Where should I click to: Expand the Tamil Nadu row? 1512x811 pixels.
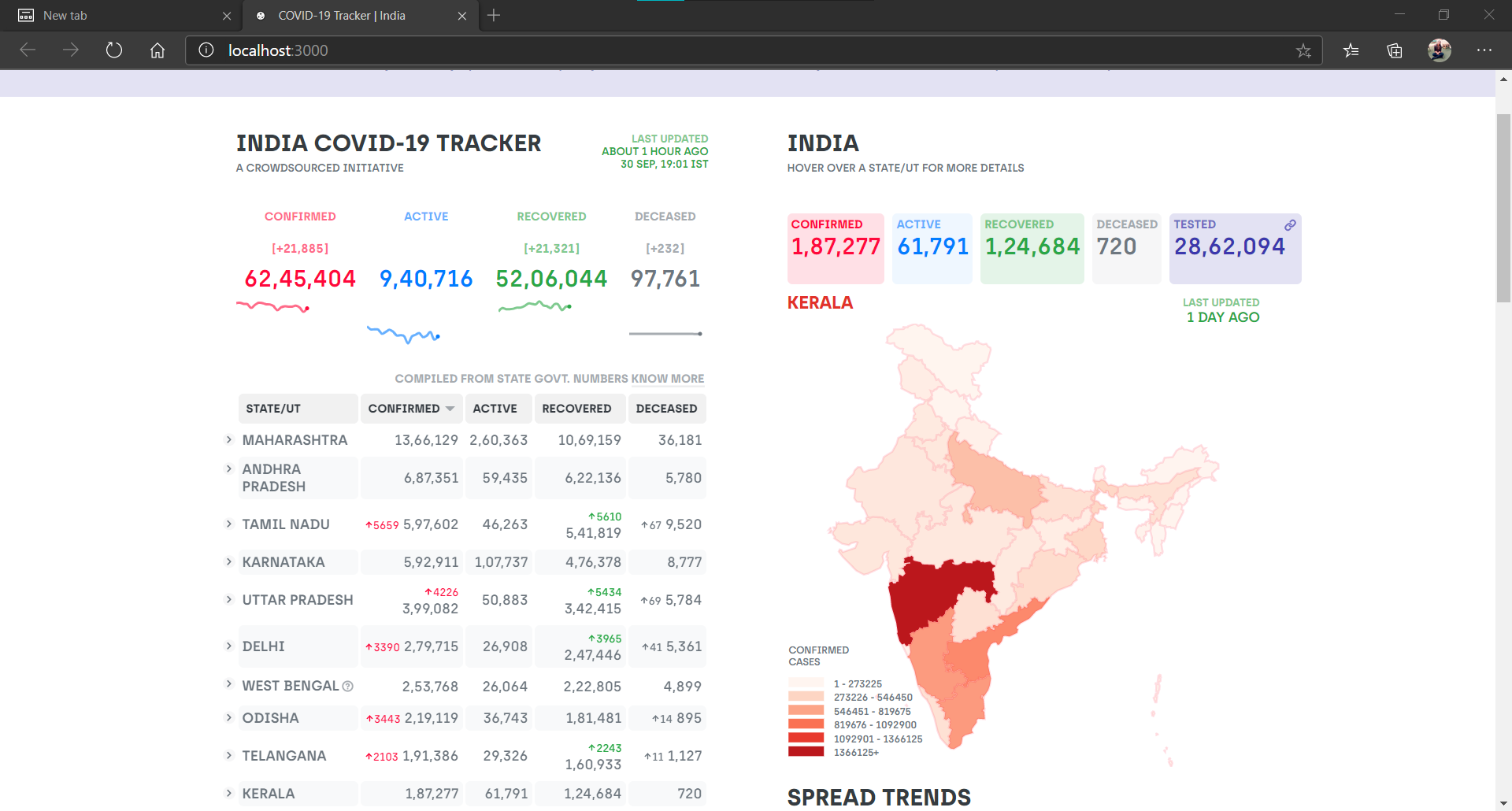(x=229, y=524)
